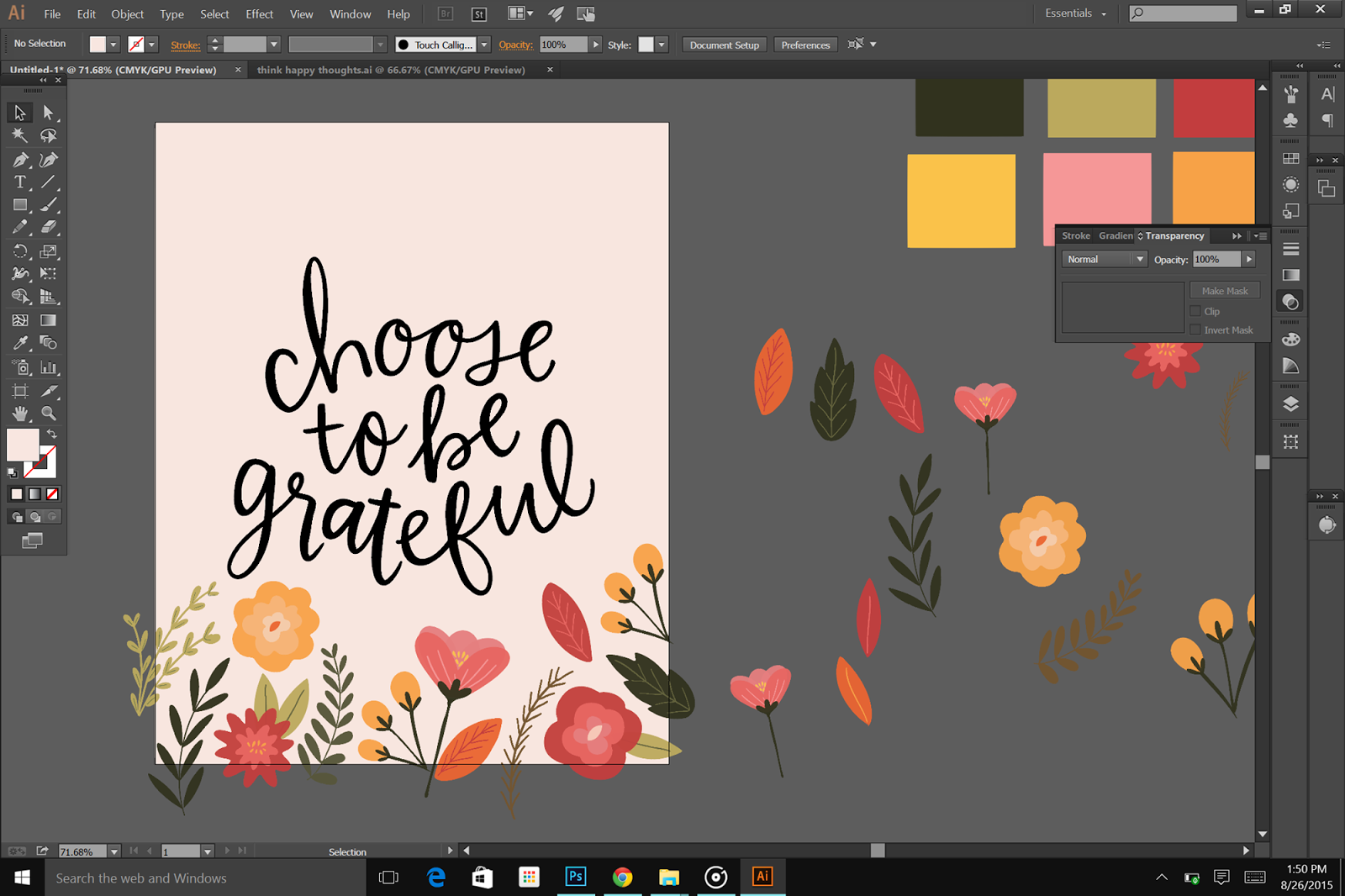Click the change screen mode button
The width and height of the screenshot is (1345, 896).
(33, 540)
